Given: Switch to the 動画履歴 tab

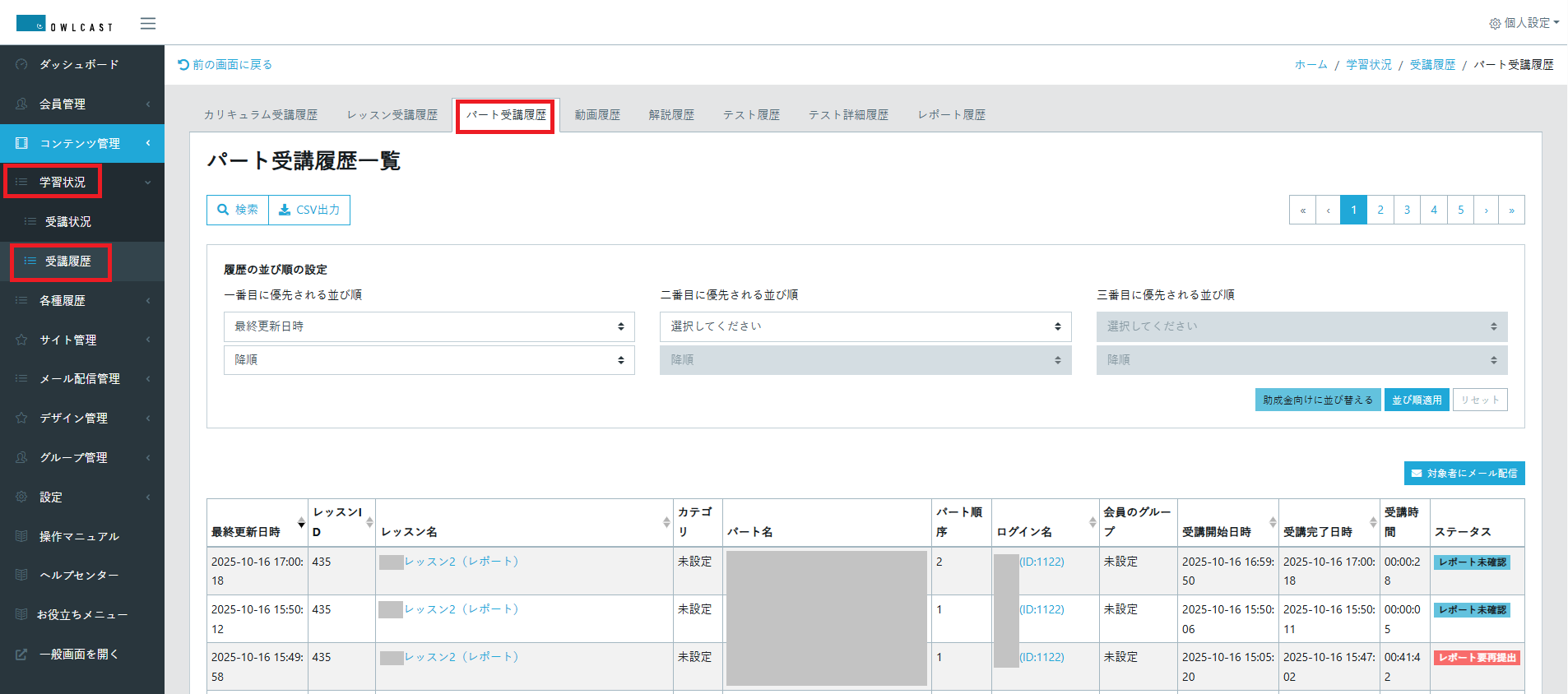Looking at the screenshot, I should click(x=597, y=115).
